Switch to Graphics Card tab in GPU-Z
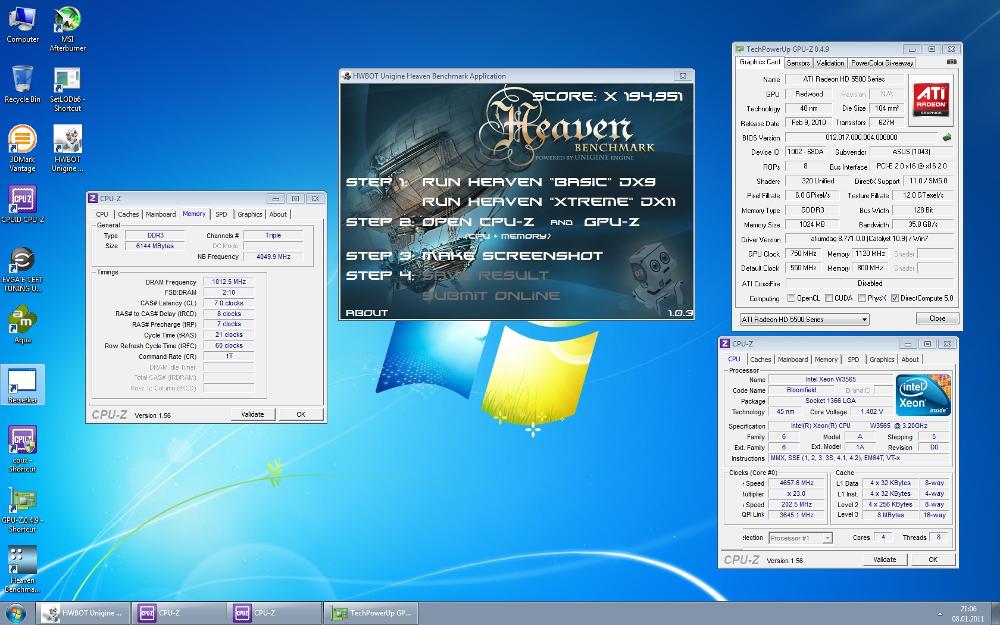This screenshot has height=625, width=1000. click(760, 62)
